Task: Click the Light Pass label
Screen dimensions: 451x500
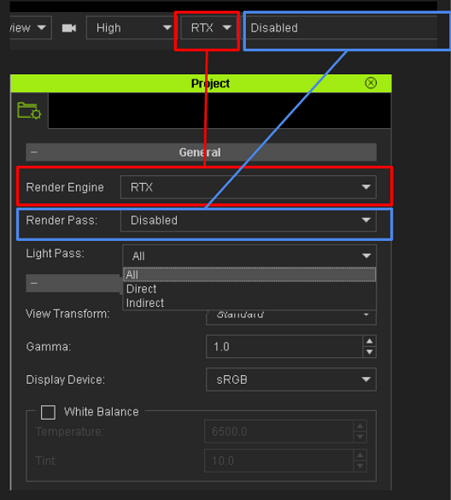Action: click(x=55, y=253)
